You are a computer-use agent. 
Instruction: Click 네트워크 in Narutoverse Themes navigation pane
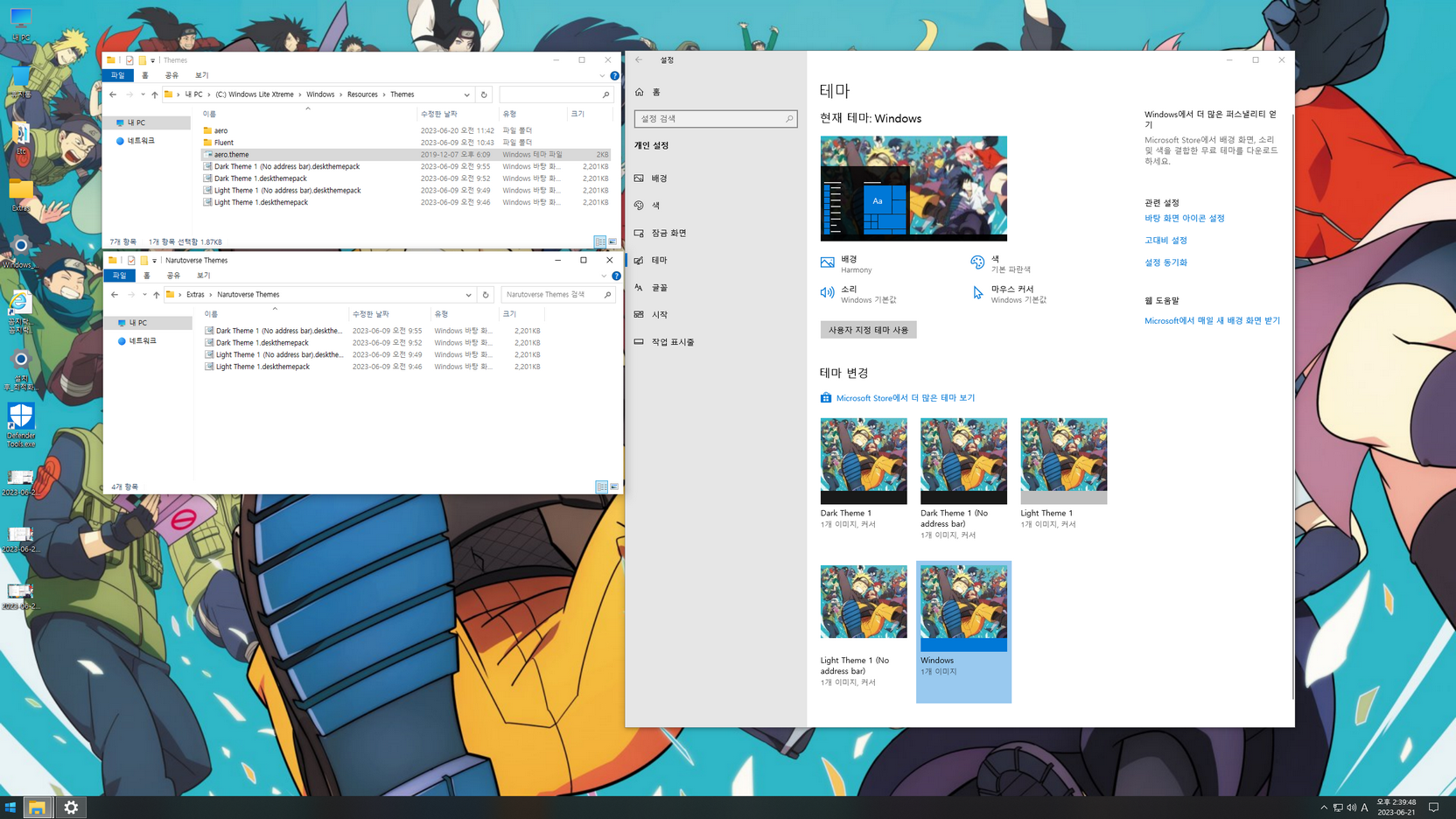click(x=143, y=341)
